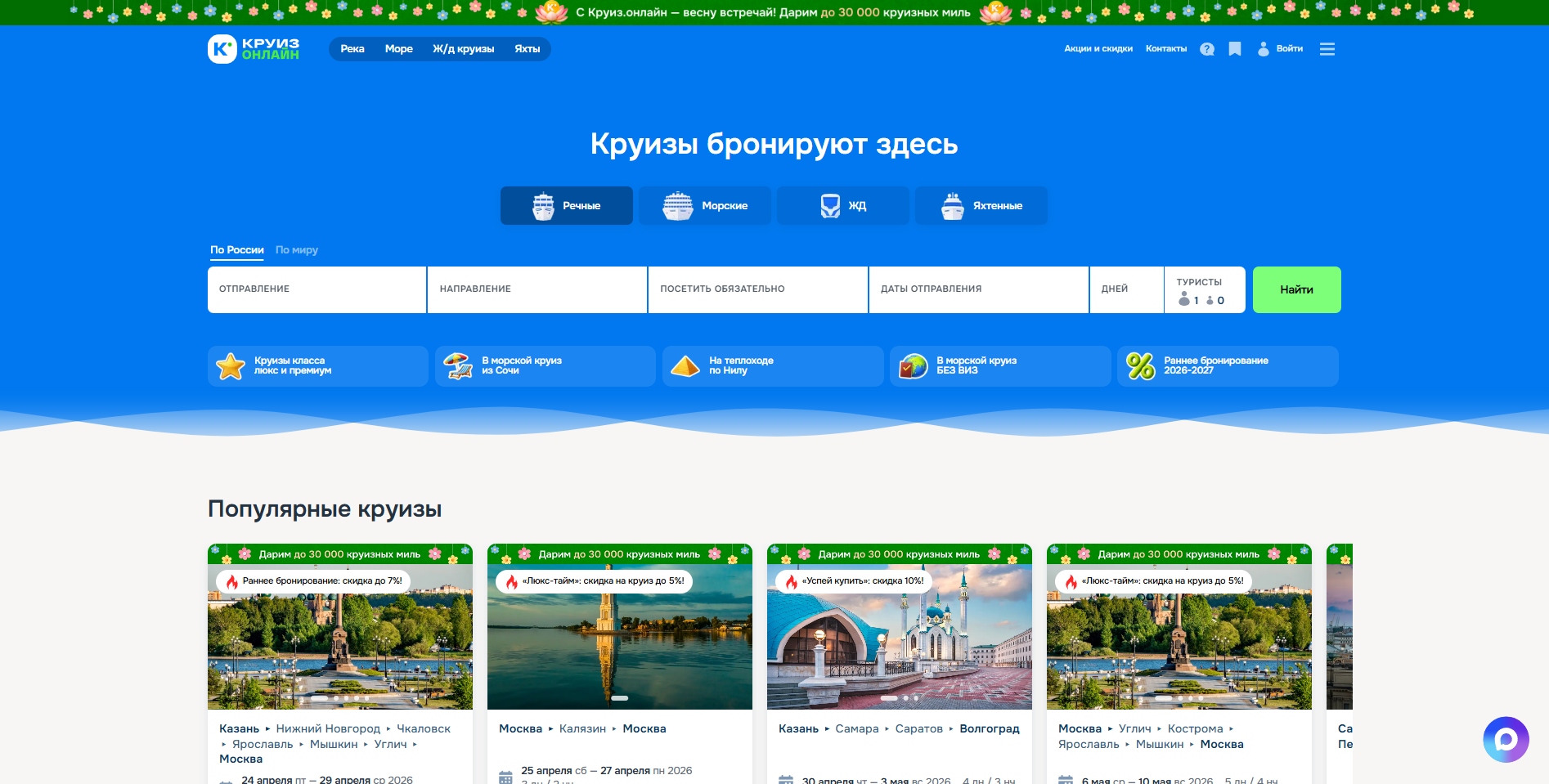Image resolution: width=1549 pixels, height=784 pixels.
Task: Click the carousel indicator on Калязин cruise photo
Action: [620, 698]
